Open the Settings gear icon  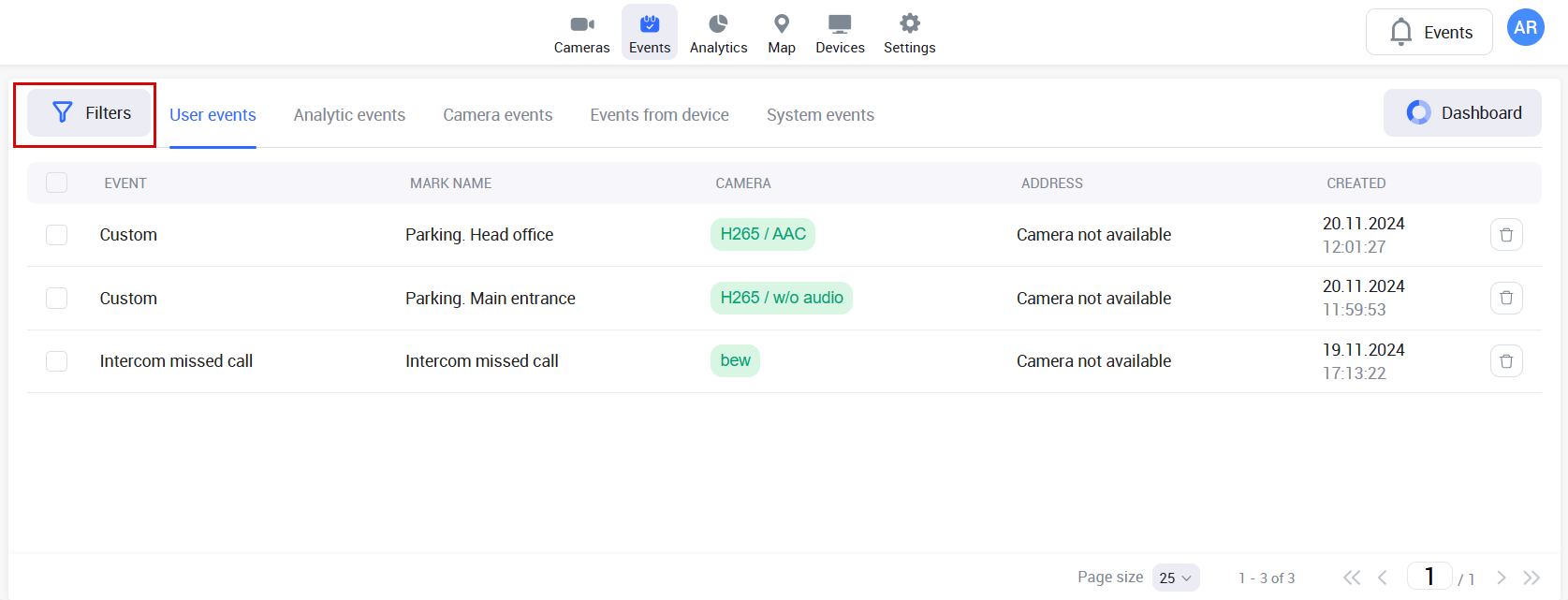(x=909, y=24)
